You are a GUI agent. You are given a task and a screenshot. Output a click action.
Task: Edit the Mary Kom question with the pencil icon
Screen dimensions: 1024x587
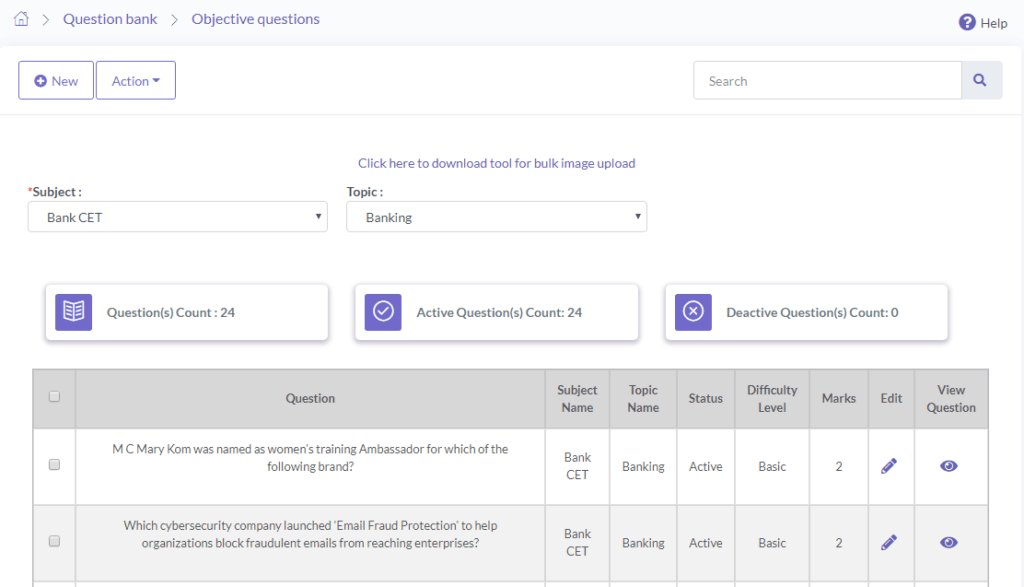tap(889, 466)
